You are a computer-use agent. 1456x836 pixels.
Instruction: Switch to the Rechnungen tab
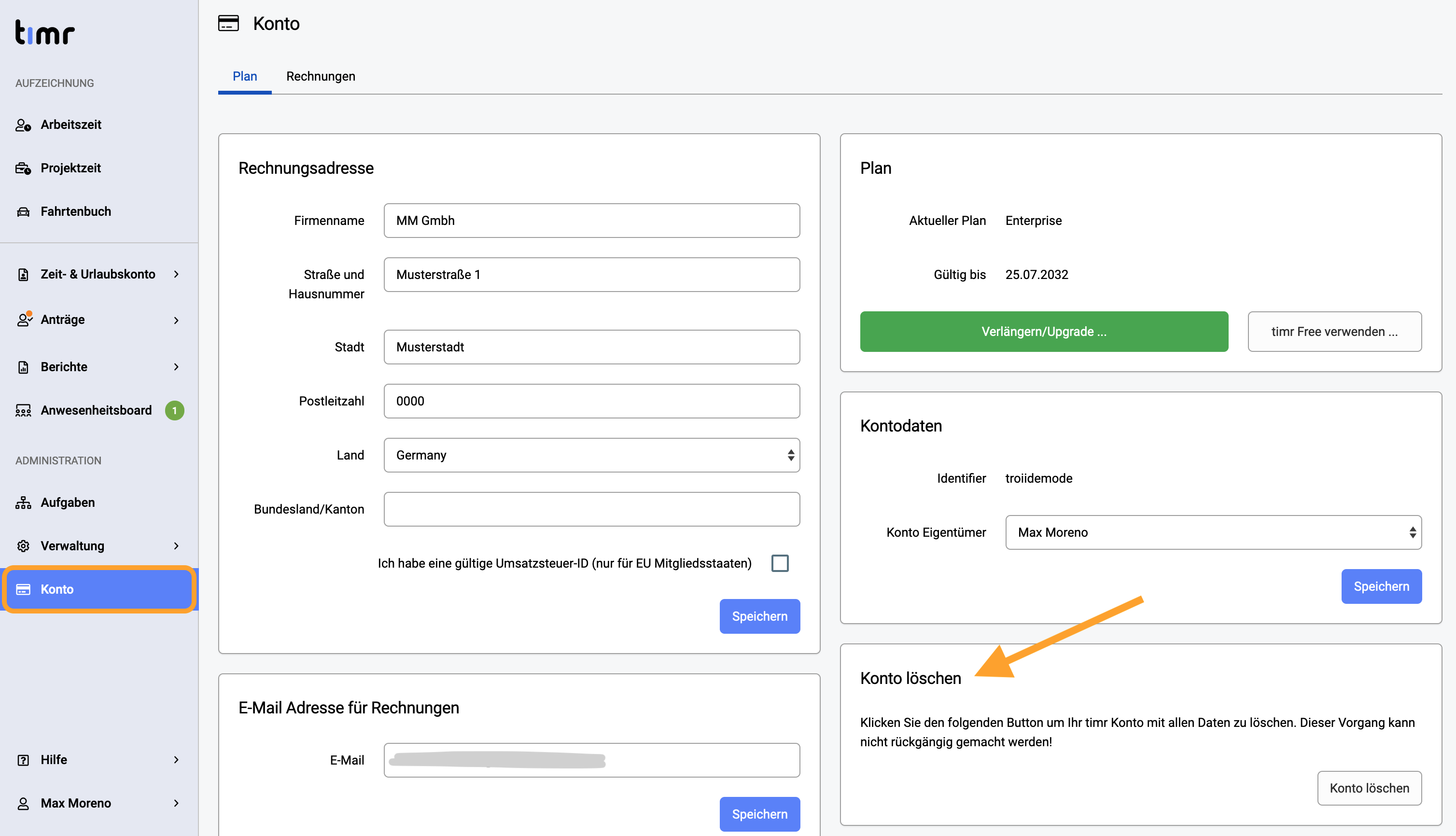(x=321, y=76)
